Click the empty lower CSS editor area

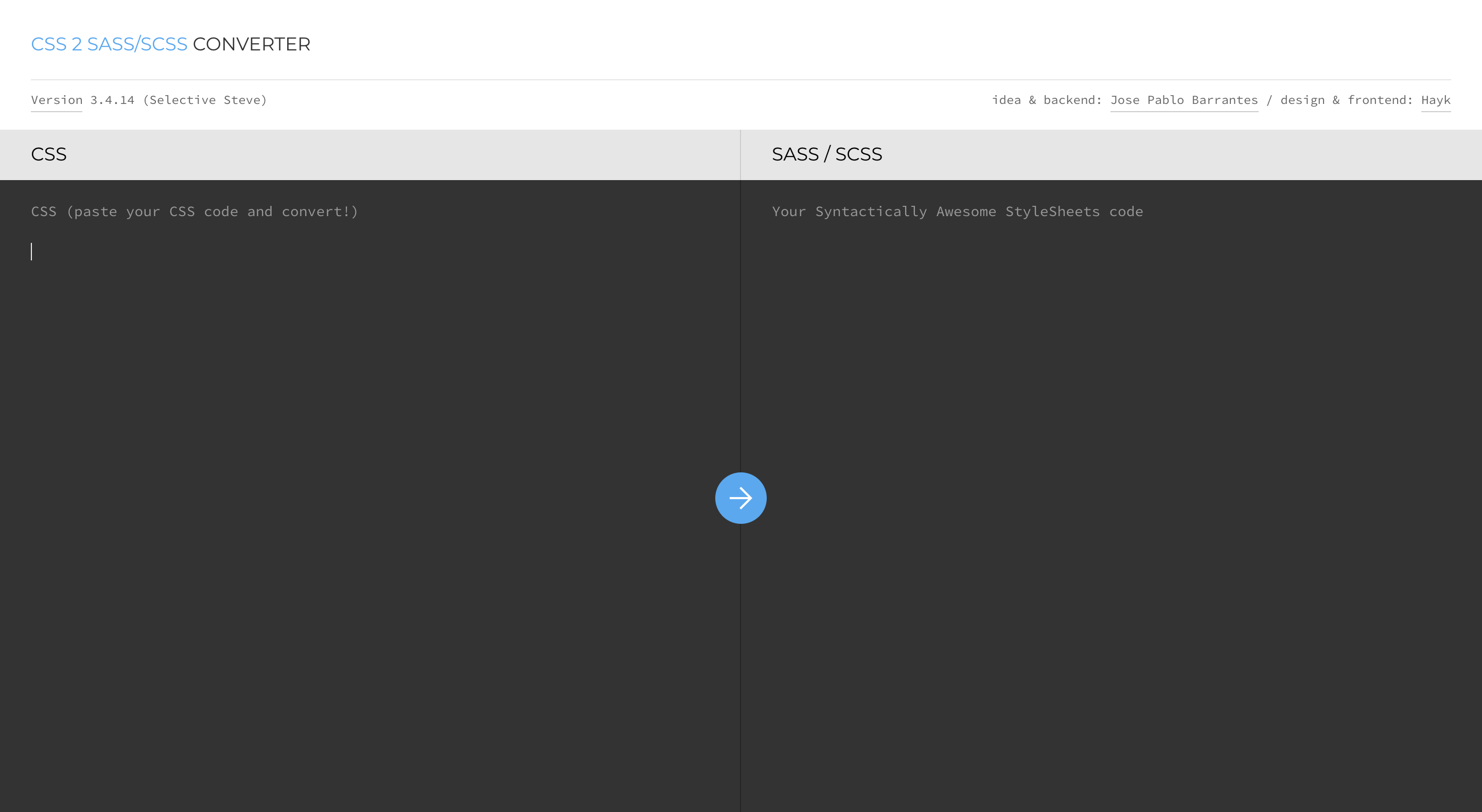[368, 633]
